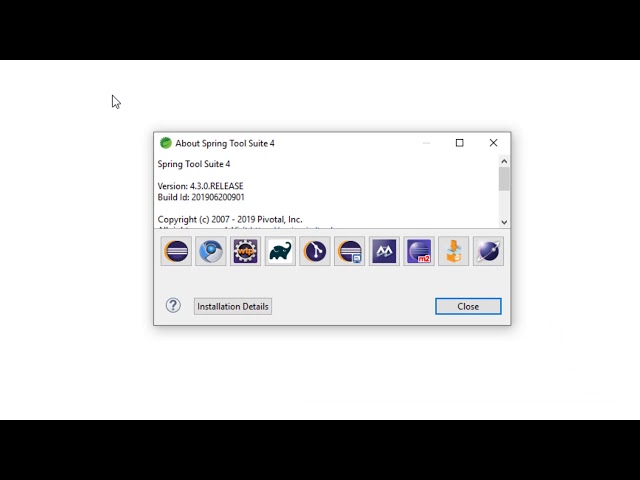Click the X button in dialog title bar
Screen dimensions: 640x480
coord(493,143)
